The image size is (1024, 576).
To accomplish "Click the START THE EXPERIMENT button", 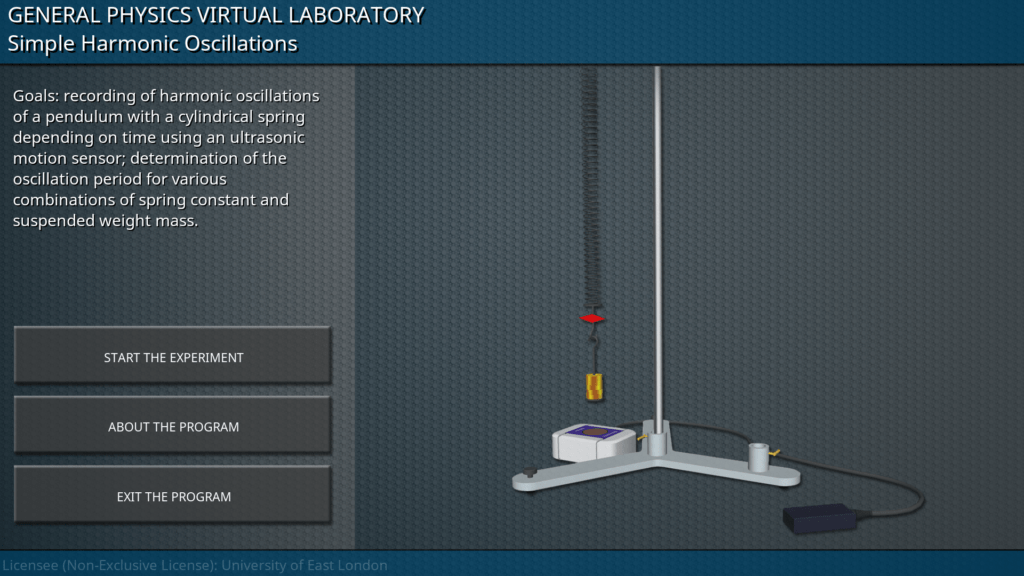I will pos(172,357).
